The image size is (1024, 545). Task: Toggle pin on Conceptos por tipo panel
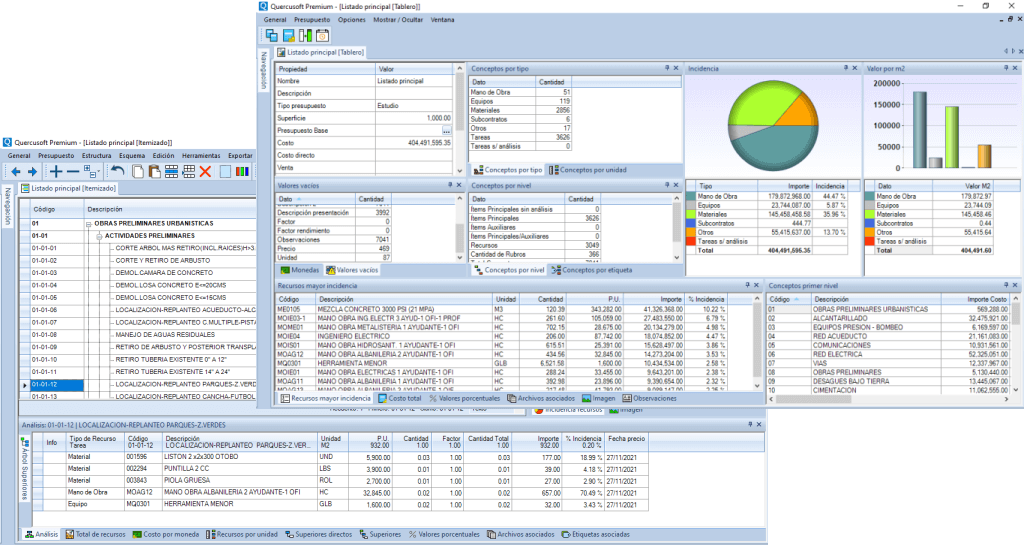(666, 68)
